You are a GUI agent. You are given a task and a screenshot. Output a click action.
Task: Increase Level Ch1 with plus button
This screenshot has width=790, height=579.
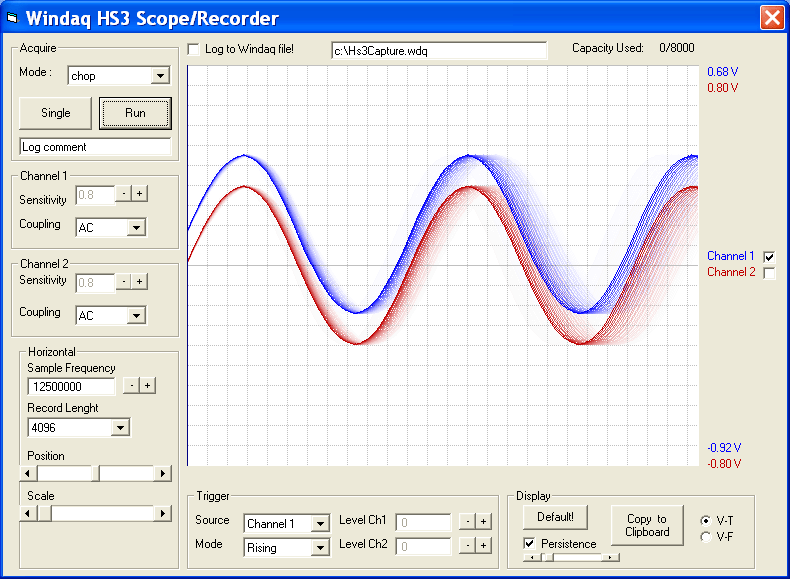[x=484, y=522]
